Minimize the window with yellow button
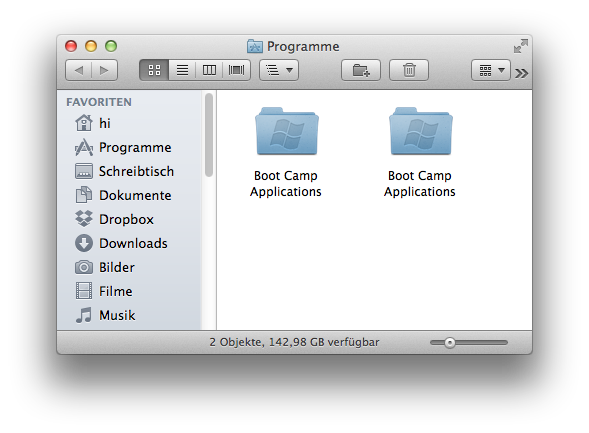Screen dimensions: 589x433 (91, 46)
